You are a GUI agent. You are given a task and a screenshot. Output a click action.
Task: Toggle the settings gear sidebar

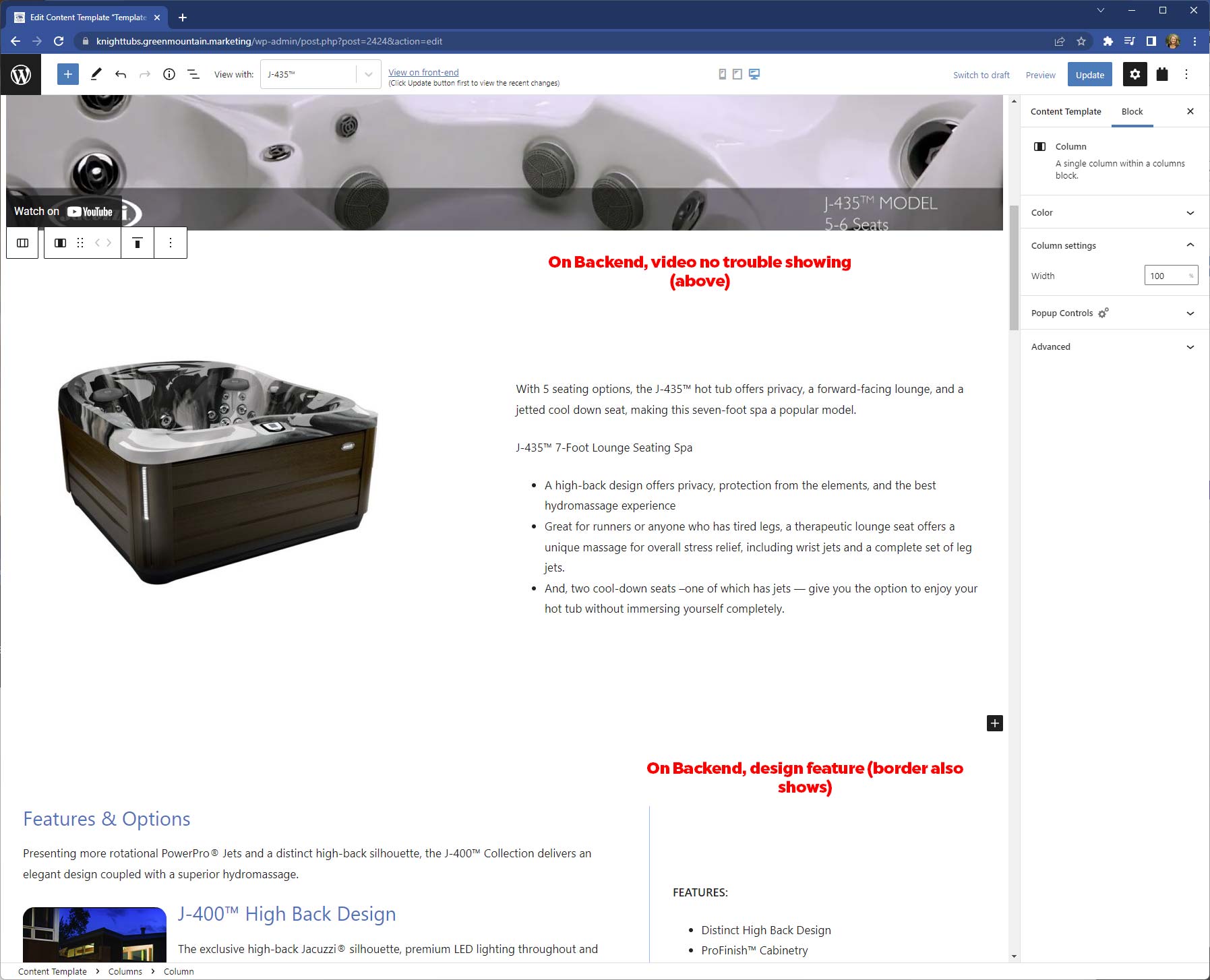(x=1135, y=74)
